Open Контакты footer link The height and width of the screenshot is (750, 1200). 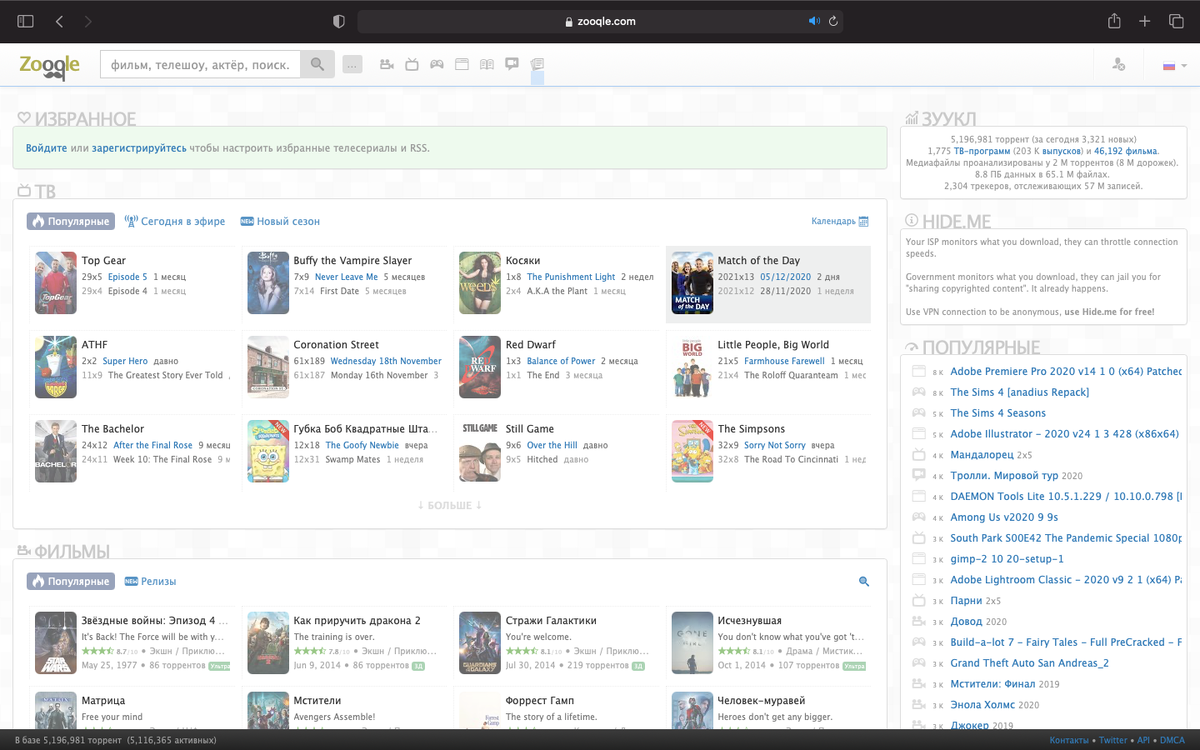1070,740
